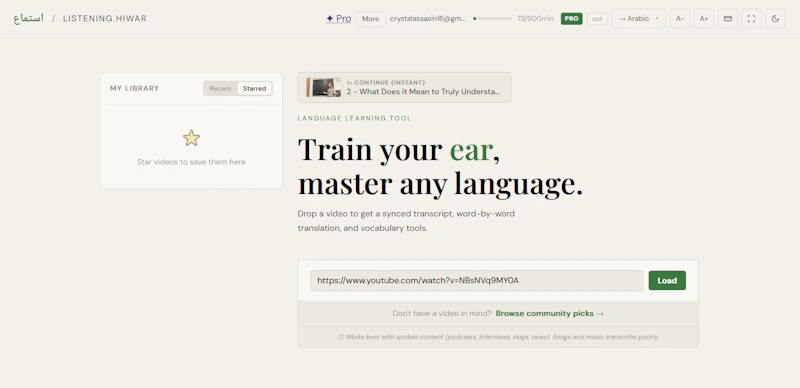
Task: Click the out sign-out button
Action: (597, 19)
